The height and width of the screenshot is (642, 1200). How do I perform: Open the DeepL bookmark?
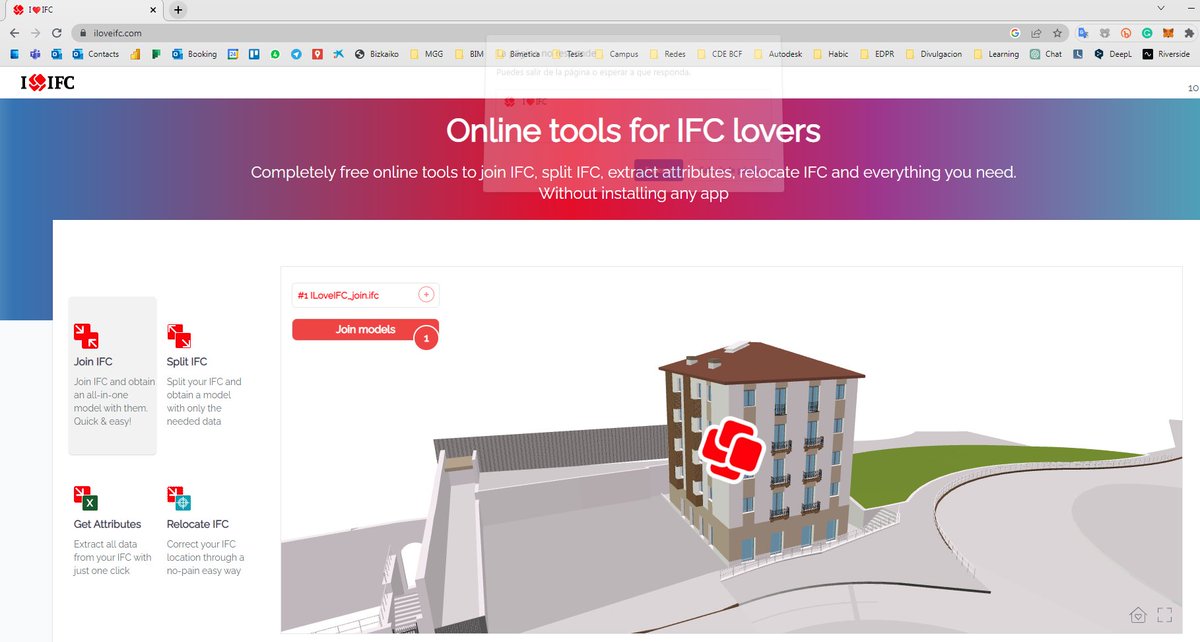(1112, 54)
